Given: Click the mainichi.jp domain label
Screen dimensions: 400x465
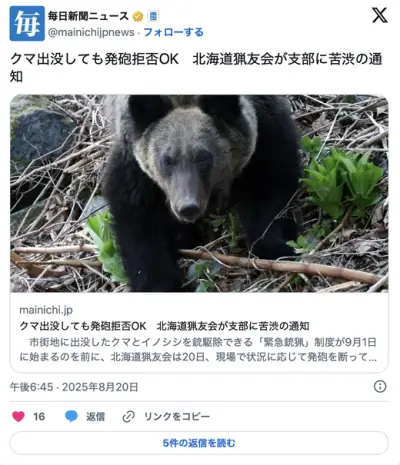Looking at the screenshot, I should 46,310.
